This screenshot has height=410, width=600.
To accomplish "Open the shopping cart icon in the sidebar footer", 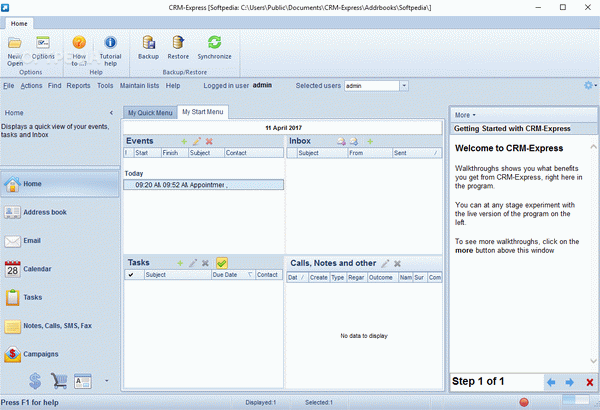I will point(59,381).
